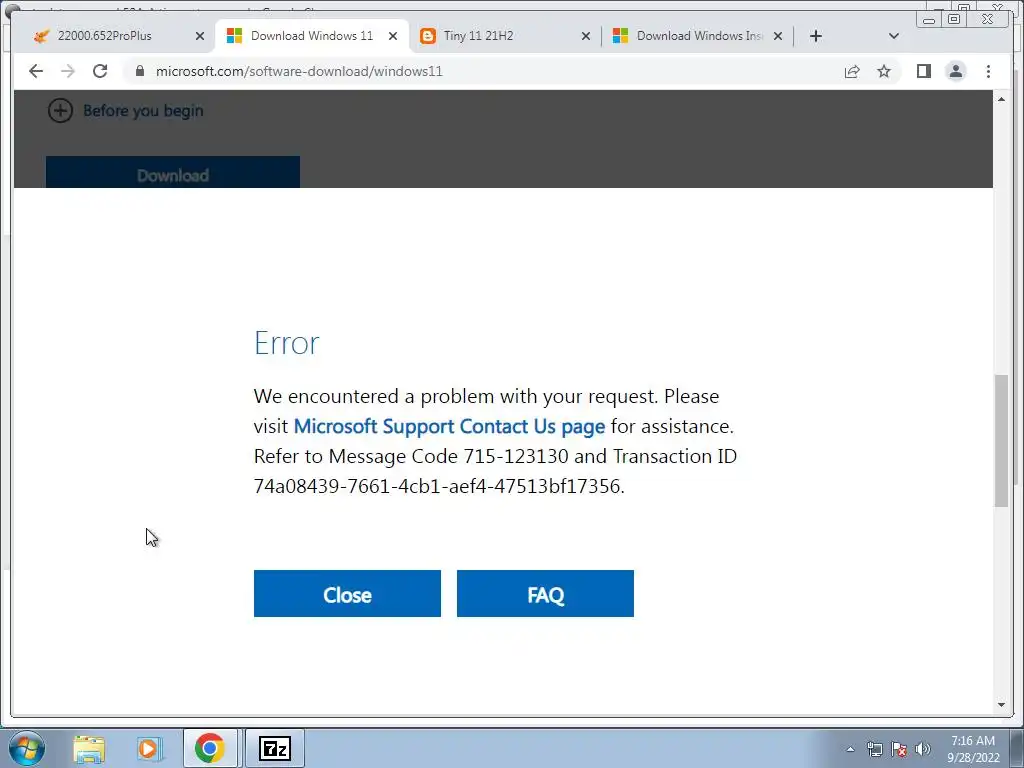Close the Download Windows 11 tab
The height and width of the screenshot is (768, 1024).
pos(392,36)
